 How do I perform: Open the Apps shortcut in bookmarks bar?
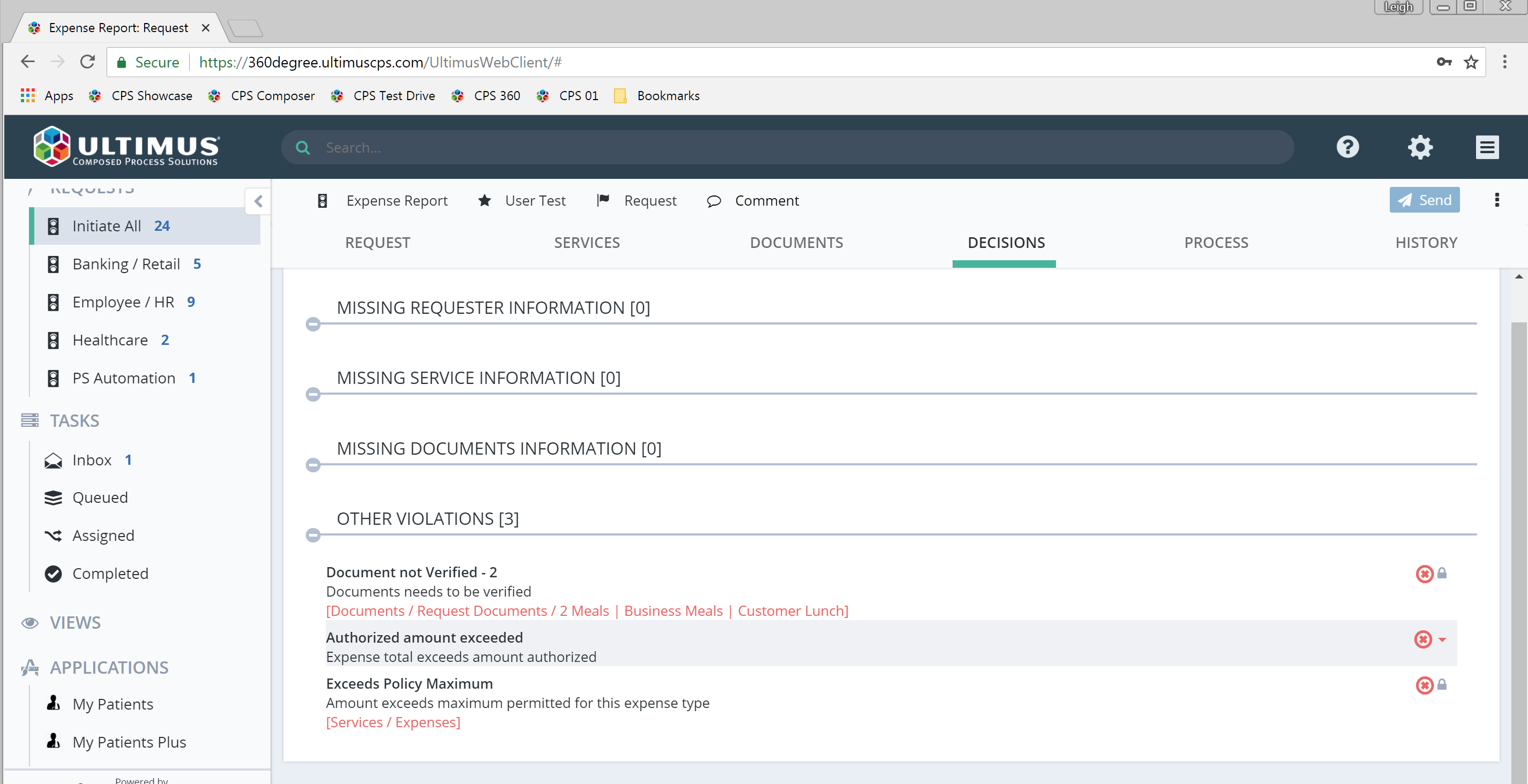coord(47,95)
